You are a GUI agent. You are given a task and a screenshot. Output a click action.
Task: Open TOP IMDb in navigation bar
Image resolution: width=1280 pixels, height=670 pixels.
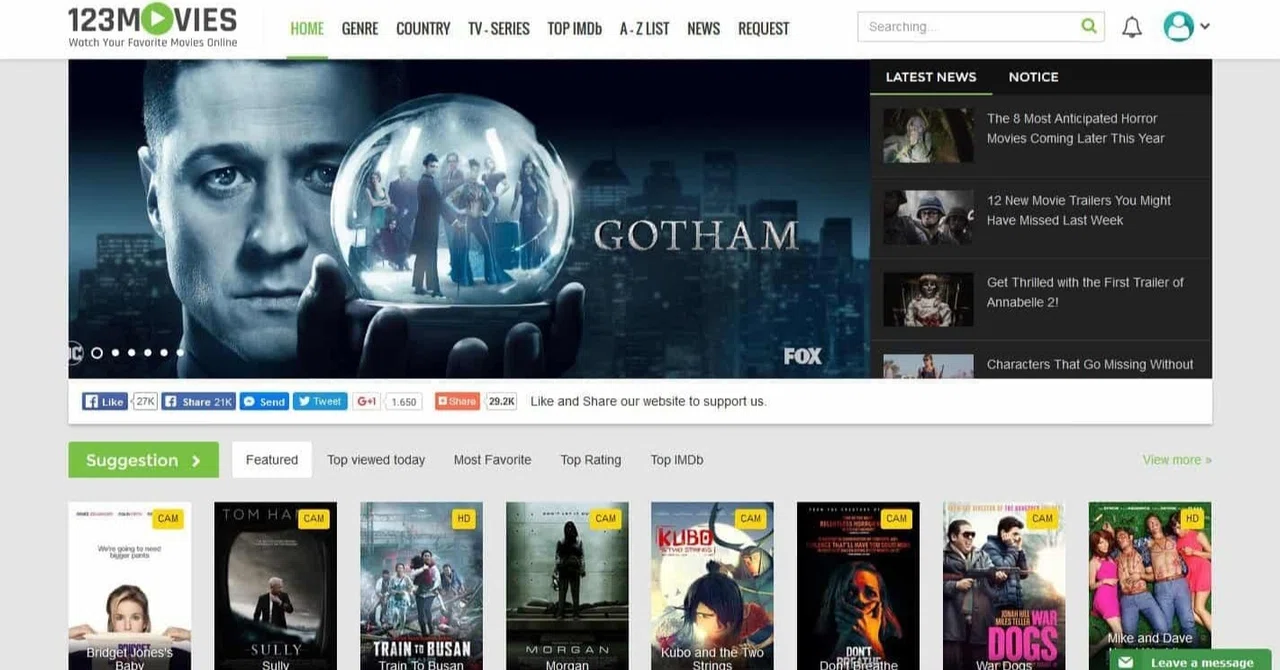(x=574, y=28)
